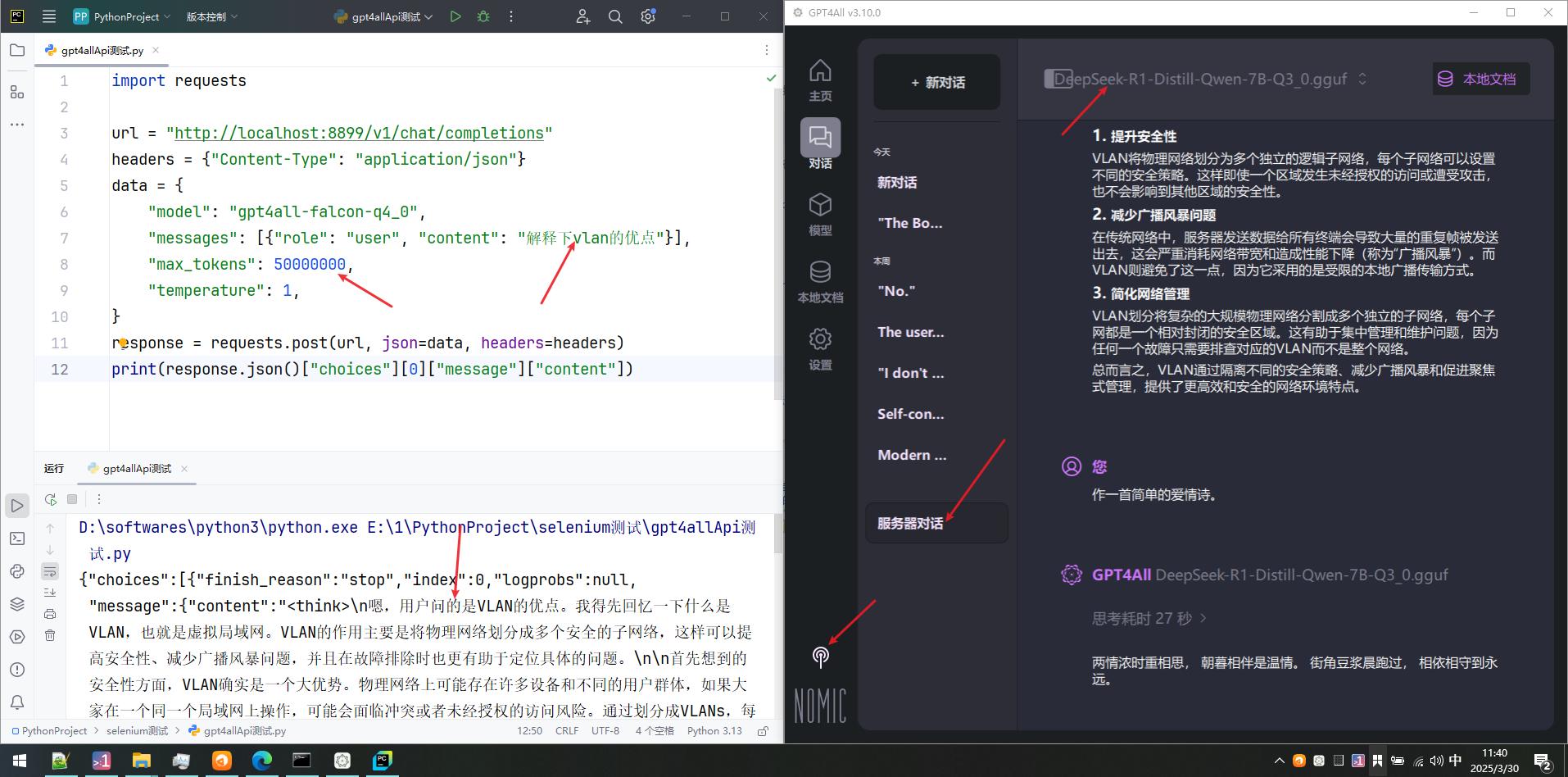Viewport: 1568px width, 777px height.
Task: Toggle the GPT4All chat drawer
Action: pyautogui.click(x=1058, y=79)
